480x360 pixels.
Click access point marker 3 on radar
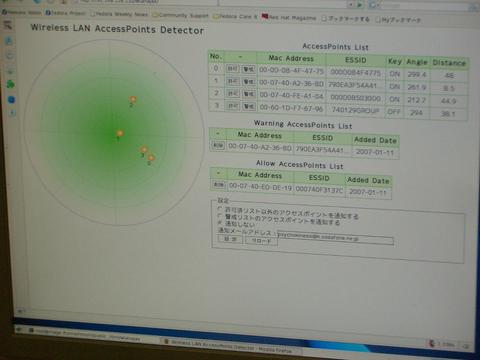pyautogui.click(x=144, y=149)
